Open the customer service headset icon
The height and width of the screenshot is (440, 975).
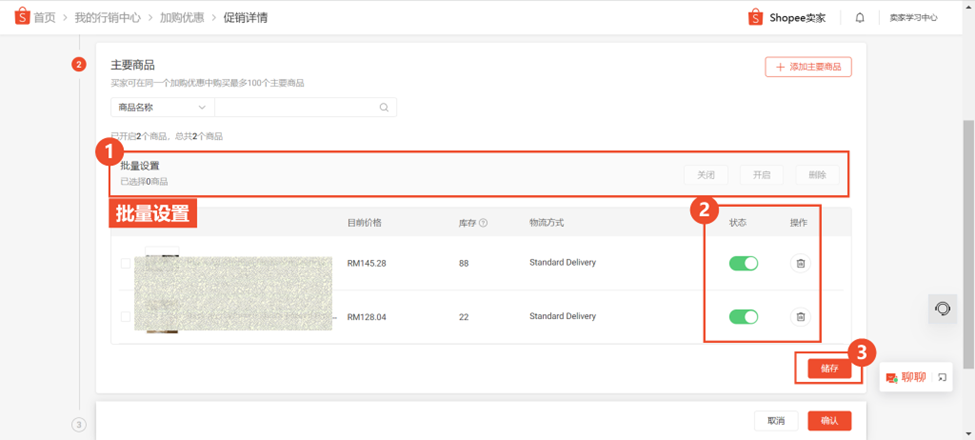pos(943,308)
